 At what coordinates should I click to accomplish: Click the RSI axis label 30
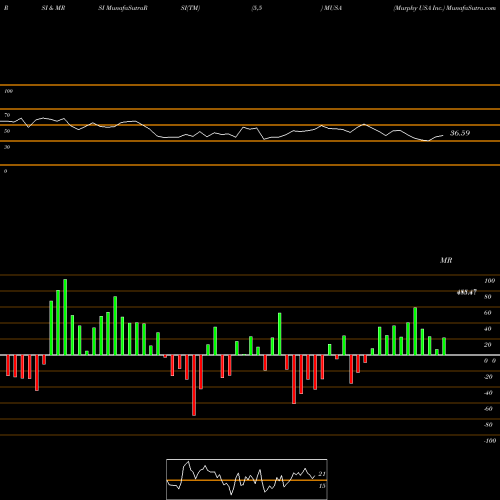coord(7,147)
